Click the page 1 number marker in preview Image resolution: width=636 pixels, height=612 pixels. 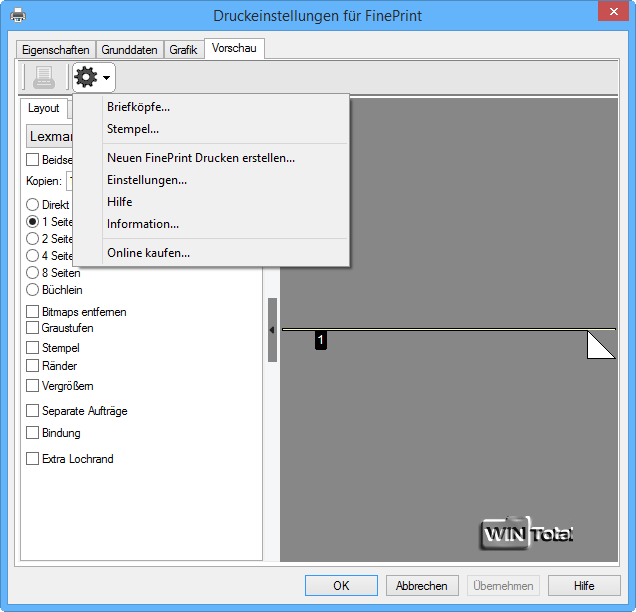coord(320,340)
